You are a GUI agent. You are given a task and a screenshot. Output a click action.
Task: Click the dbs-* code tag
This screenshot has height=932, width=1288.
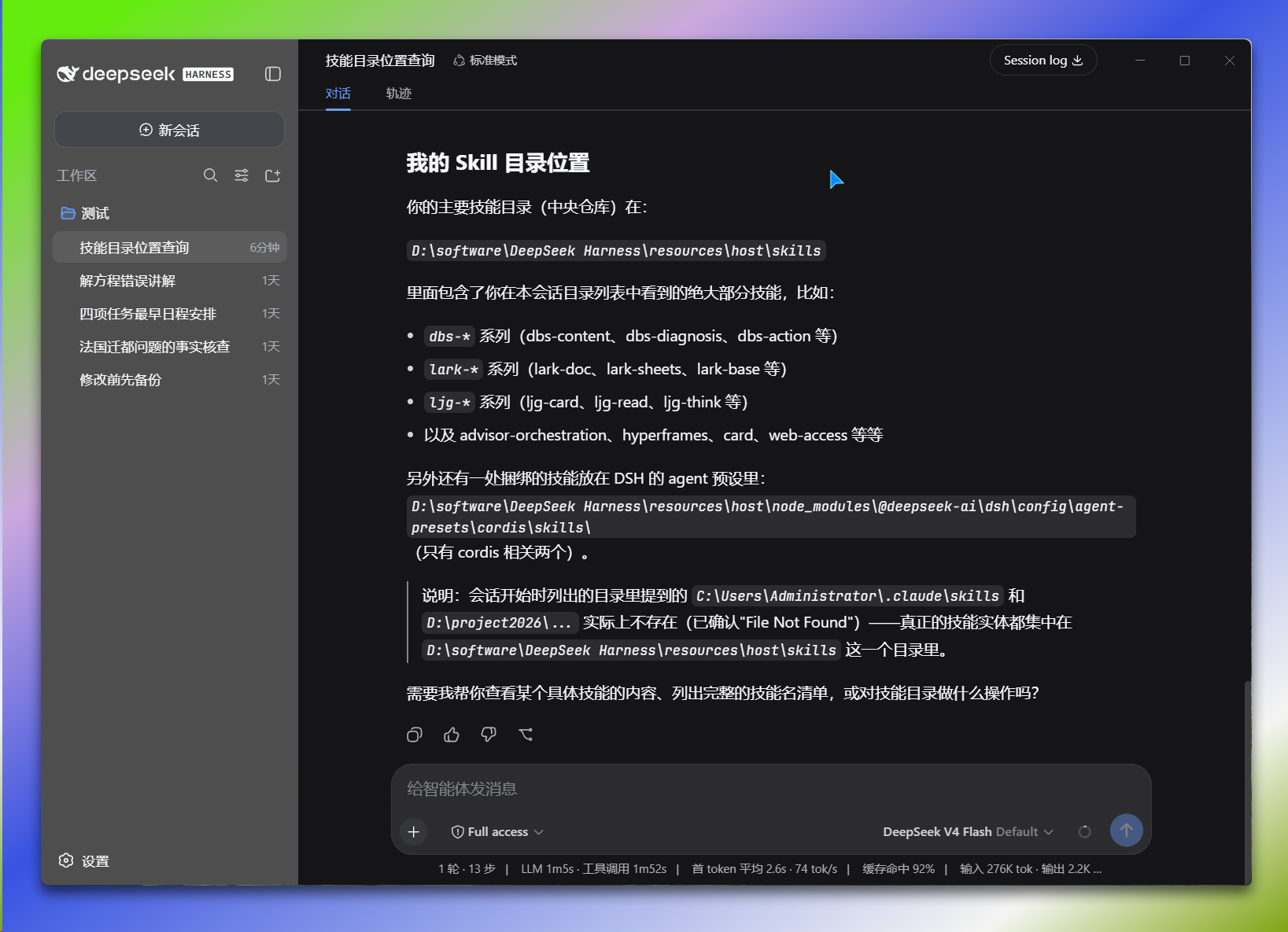tap(449, 337)
